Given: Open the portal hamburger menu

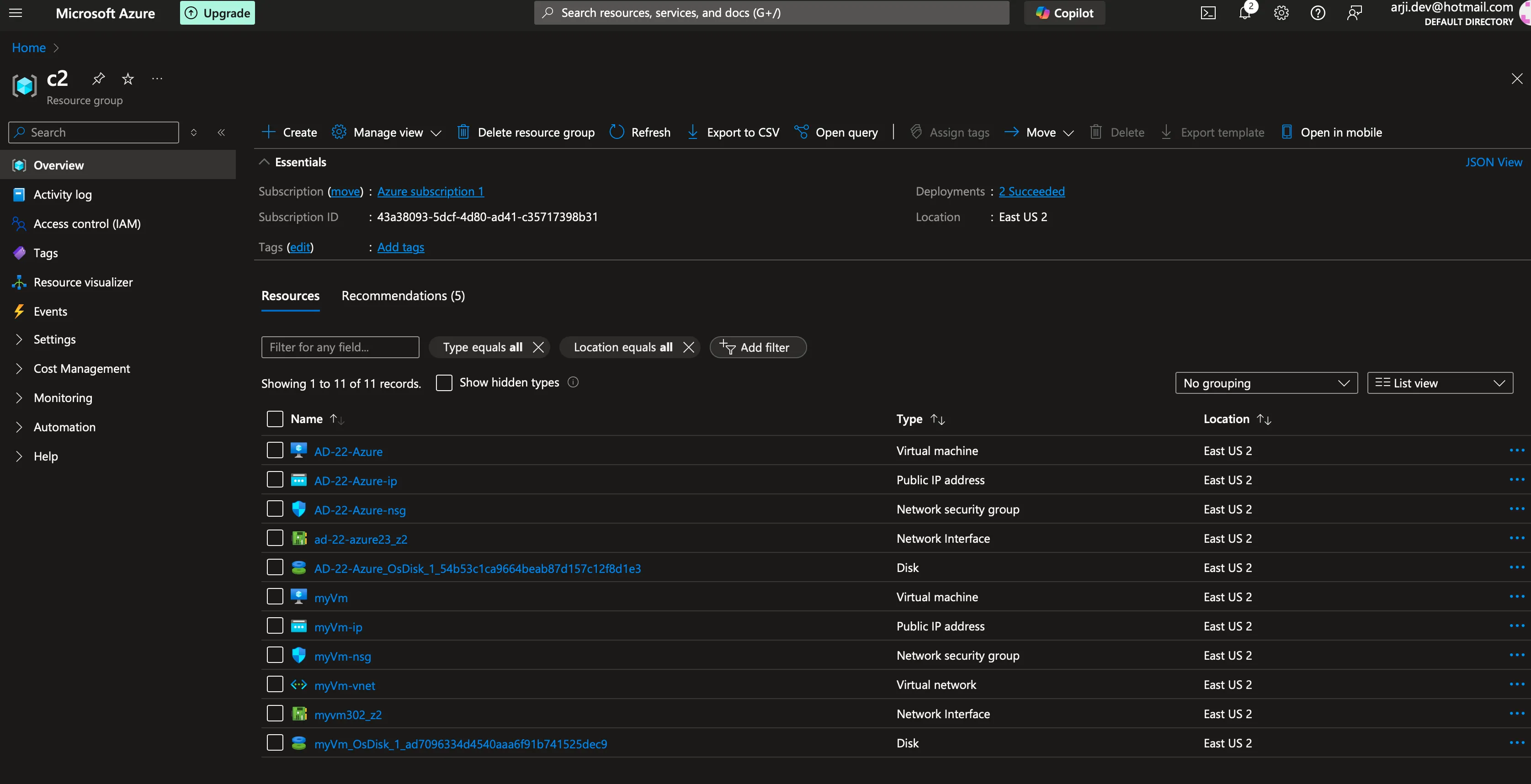Looking at the screenshot, I should pos(15,12).
